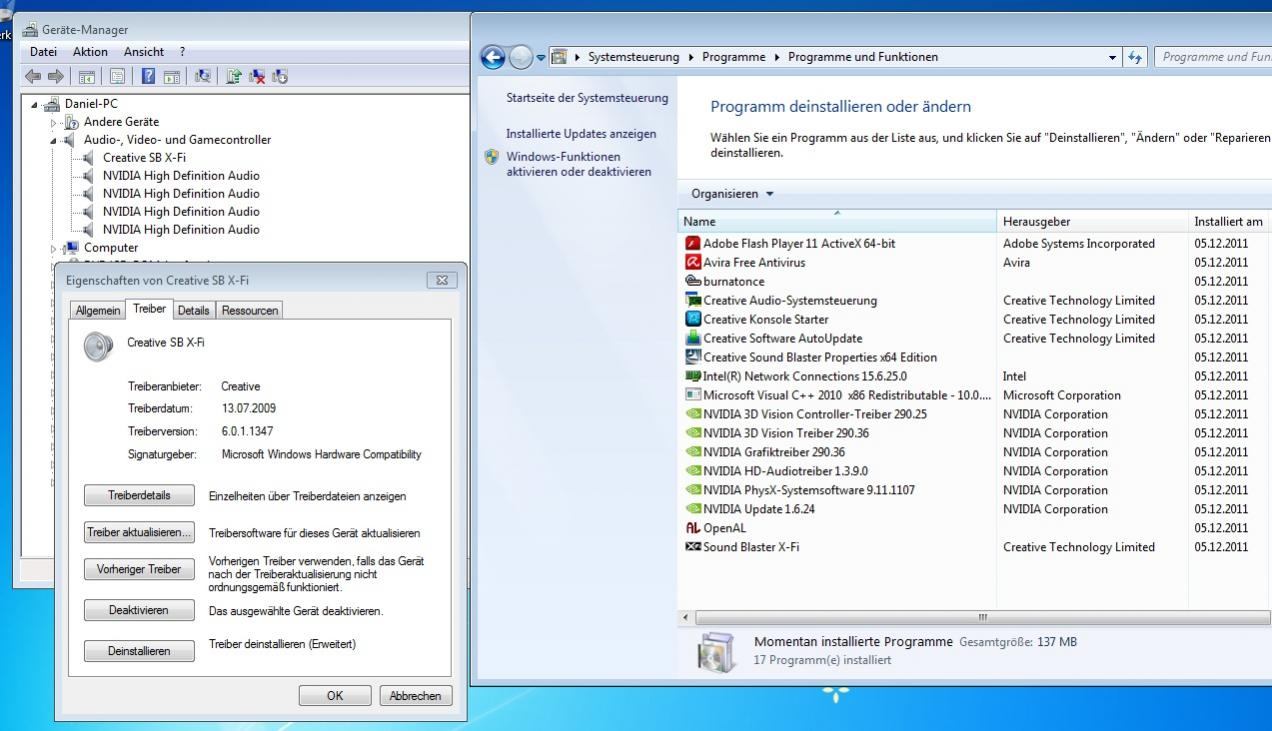Click the Microsoft Visual C++ 2010 icon
The image size is (1272, 731).
pyautogui.click(x=692, y=395)
